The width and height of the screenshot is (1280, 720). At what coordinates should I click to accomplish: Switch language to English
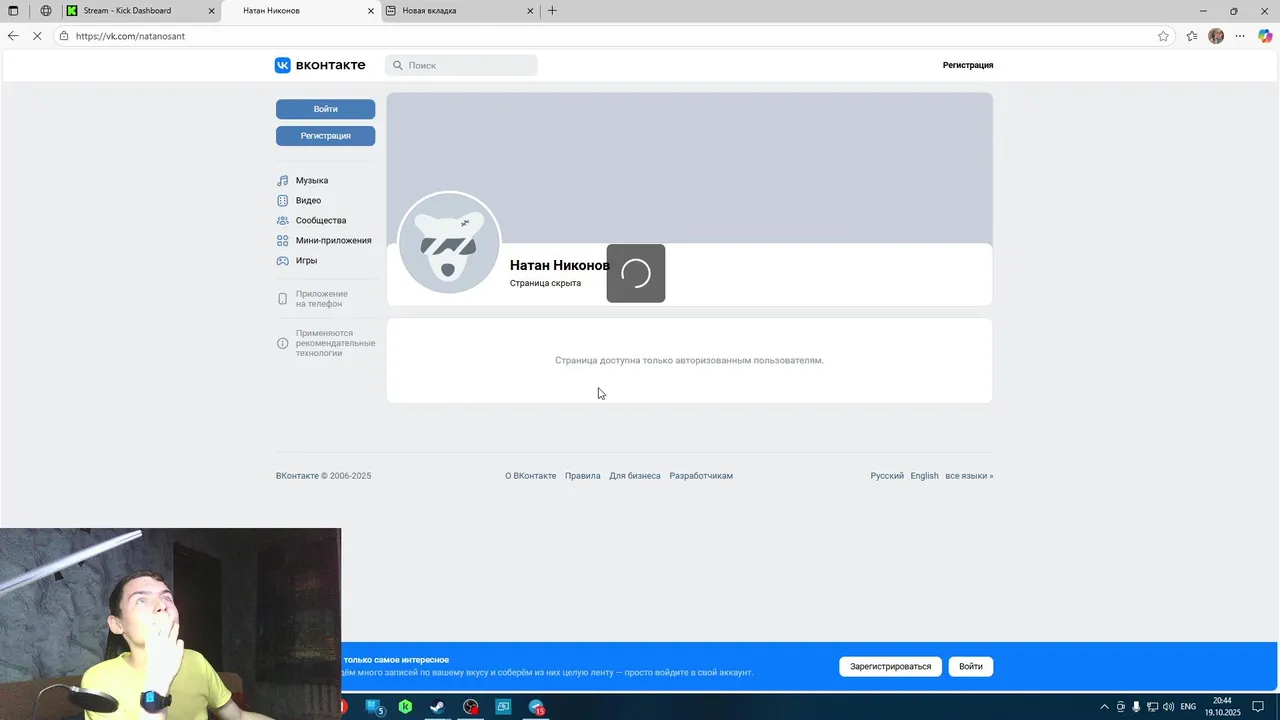pos(924,476)
